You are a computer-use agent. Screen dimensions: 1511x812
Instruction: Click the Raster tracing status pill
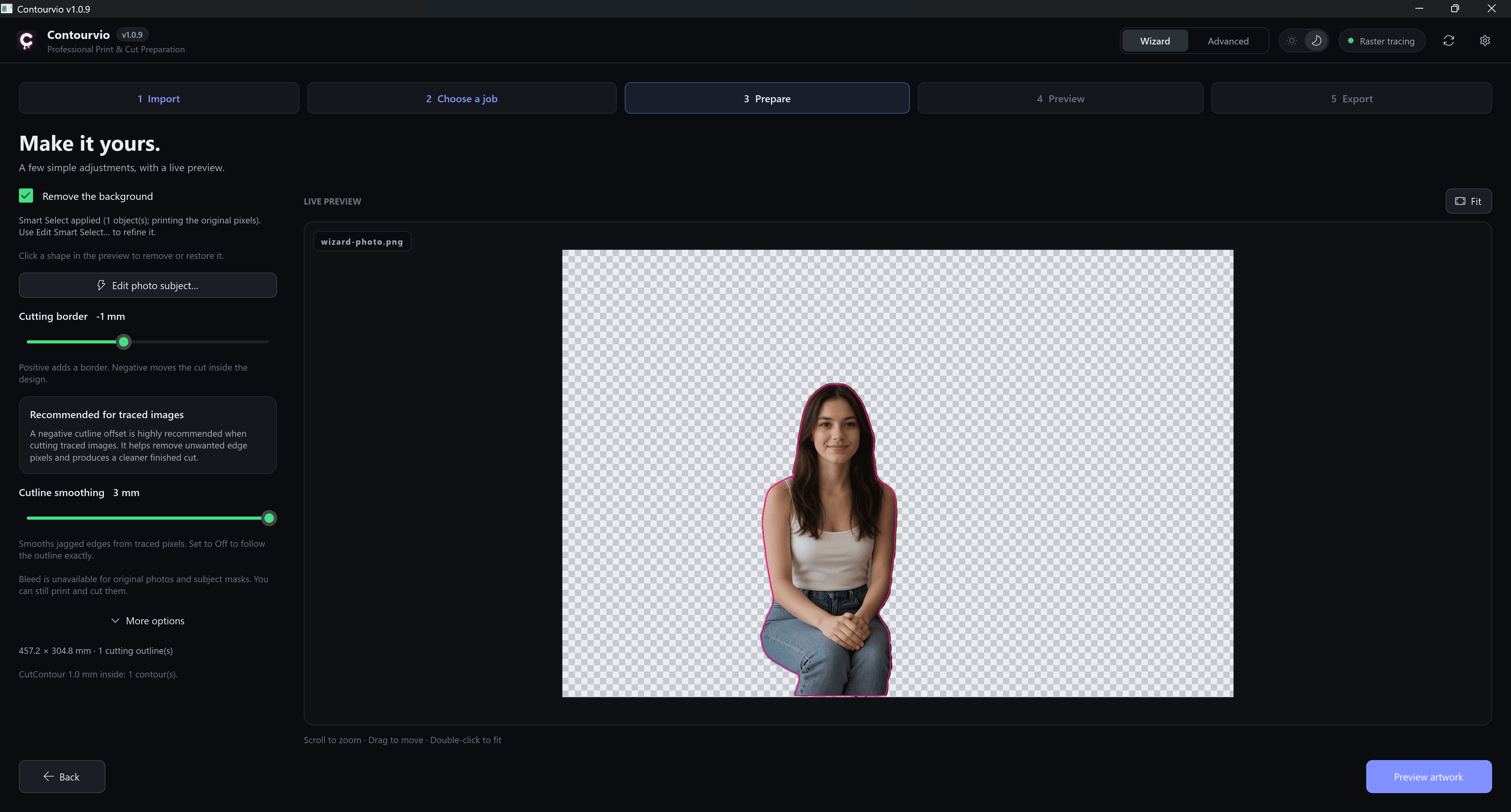[1382, 41]
